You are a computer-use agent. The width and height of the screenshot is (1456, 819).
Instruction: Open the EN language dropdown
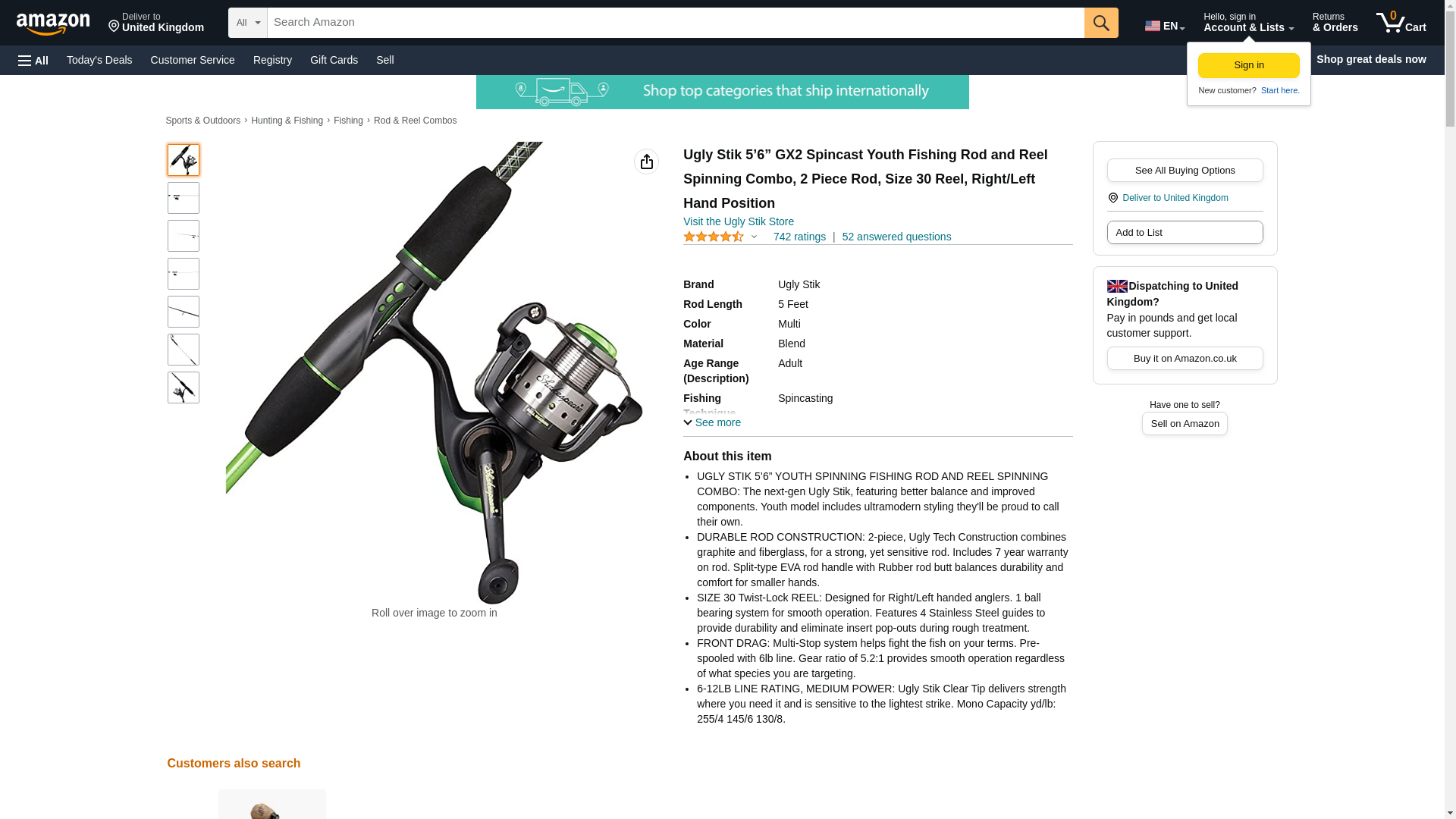coord(1164,25)
